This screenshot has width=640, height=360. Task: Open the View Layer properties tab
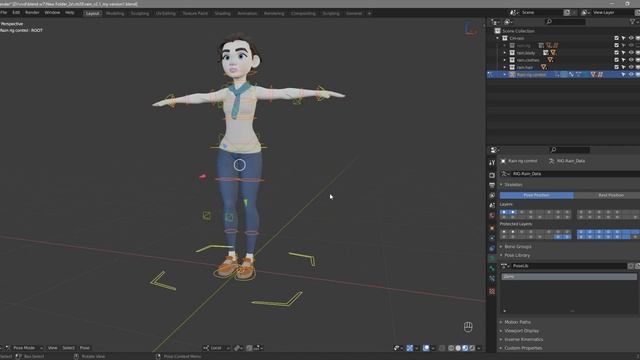click(x=492, y=196)
